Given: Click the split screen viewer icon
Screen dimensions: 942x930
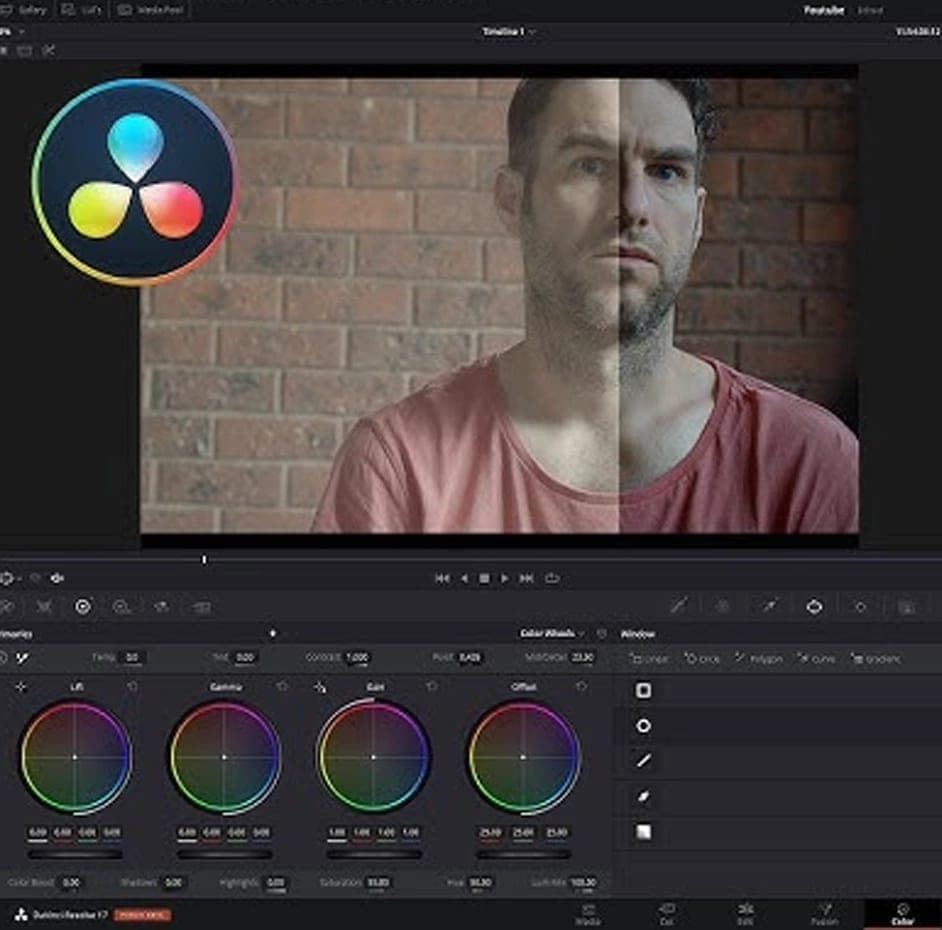Looking at the screenshot, I should 25,51.
